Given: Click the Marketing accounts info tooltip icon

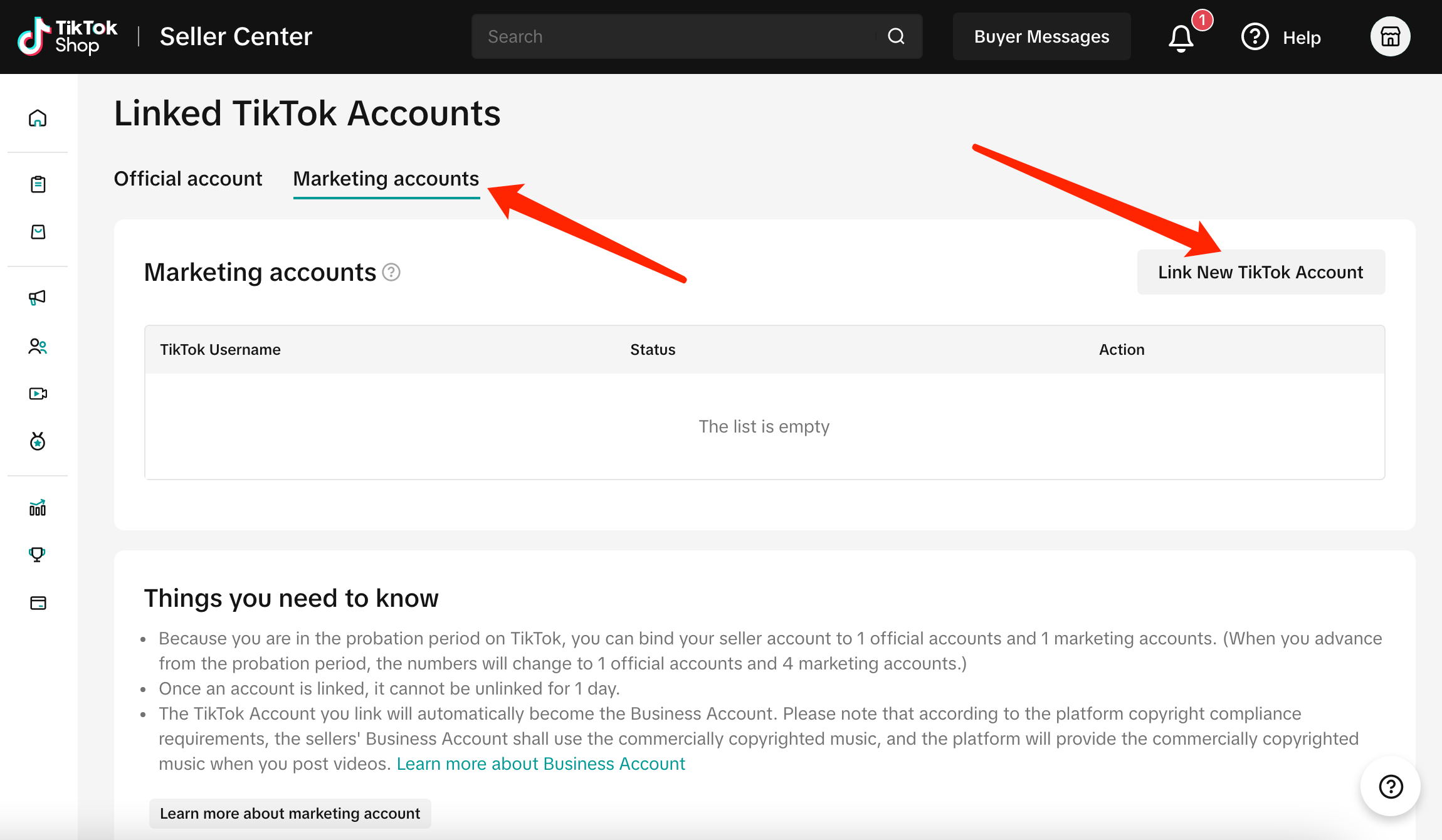Looking at the screenshot, I should (391, 272).
